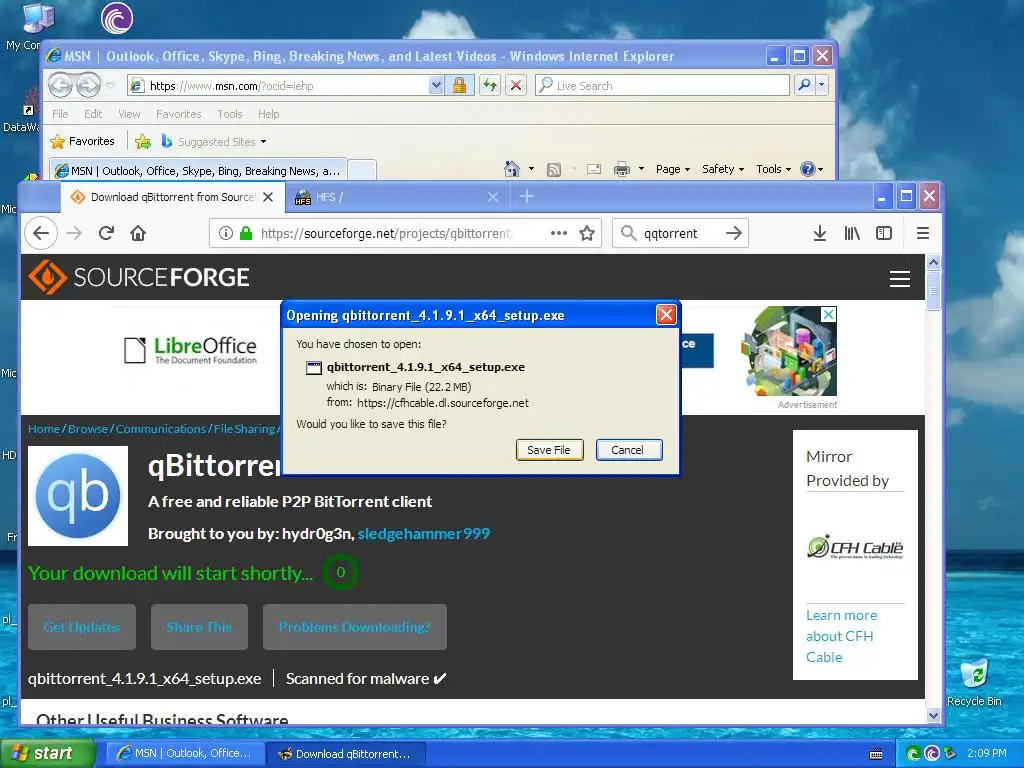Click Firefox back arrow button
Image resolution: width=1024 pixels, height=768 pixels.
pyautogui.click(x=41, y=233)
